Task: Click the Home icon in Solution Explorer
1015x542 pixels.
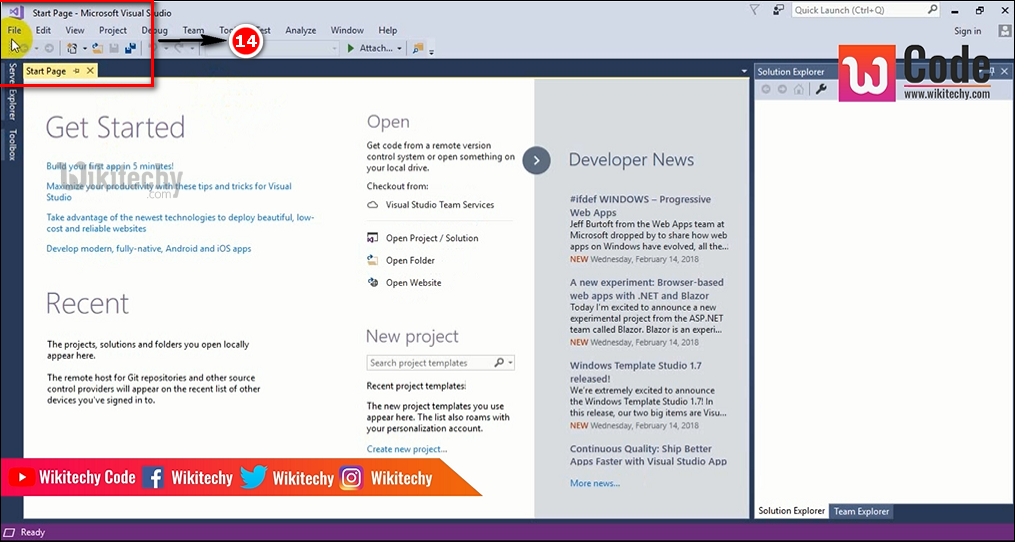Action: tap(798, 89)
